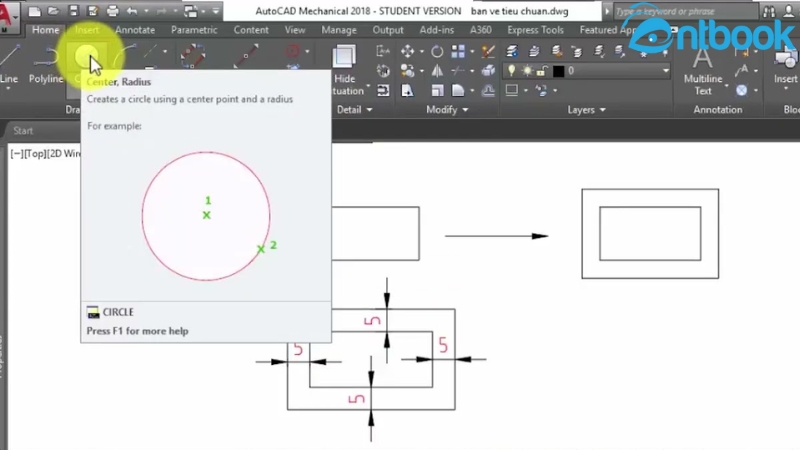Open the Undo history dropdown arrow
The image size is (800, 450).
click(145, 11)
